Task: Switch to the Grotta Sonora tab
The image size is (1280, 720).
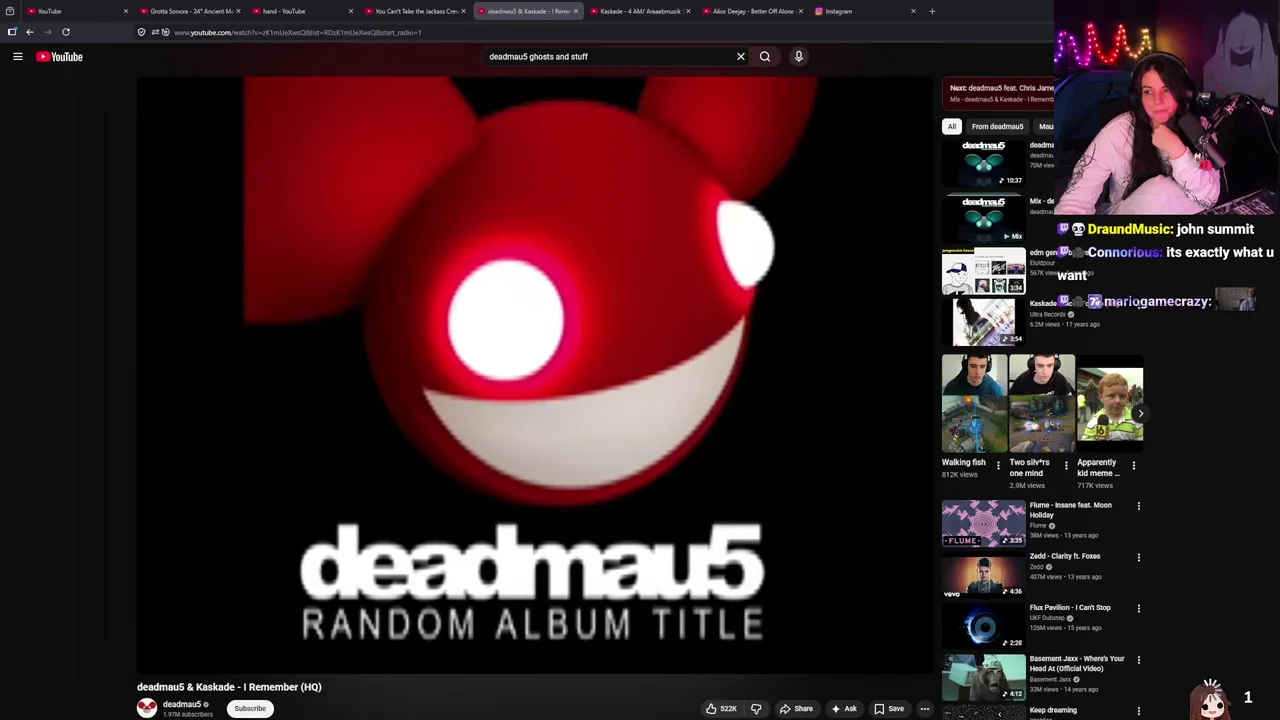Action: 190,11
